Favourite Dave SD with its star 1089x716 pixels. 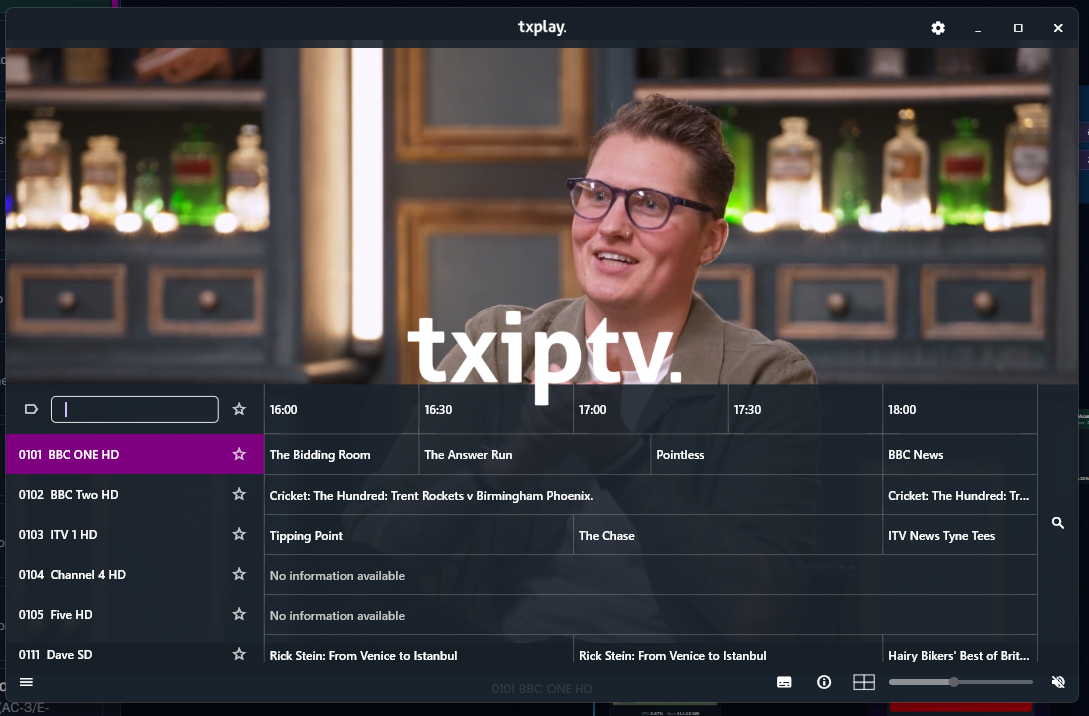(x=239, y=654)
